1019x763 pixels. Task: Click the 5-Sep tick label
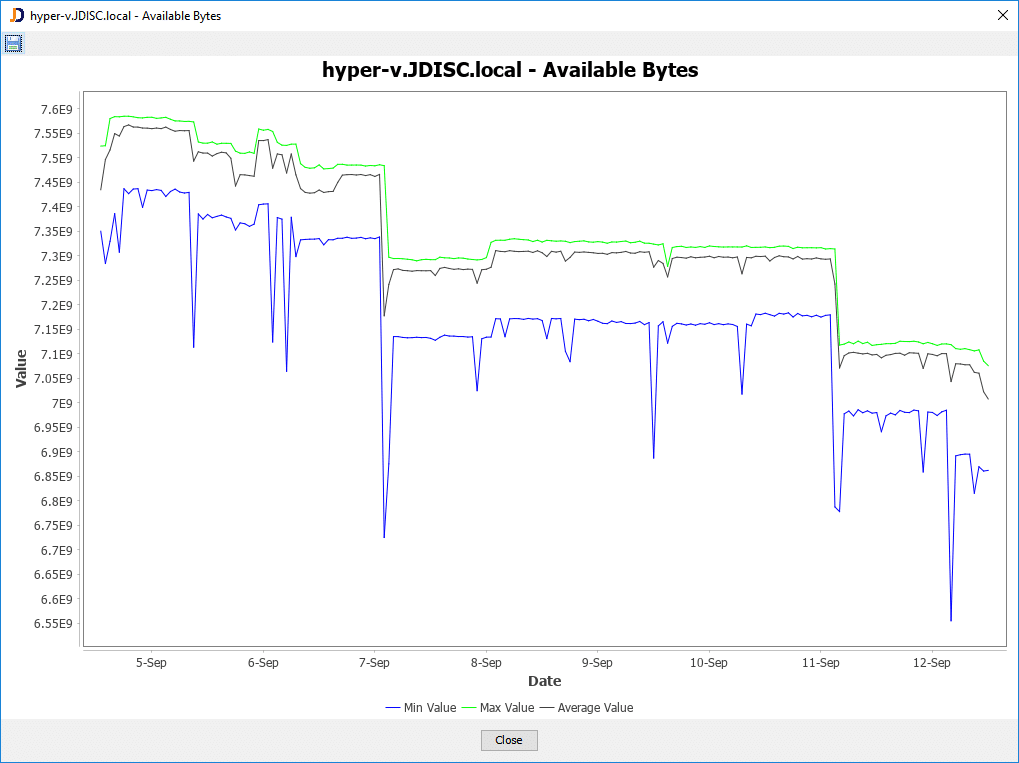(x=151, y=662)
